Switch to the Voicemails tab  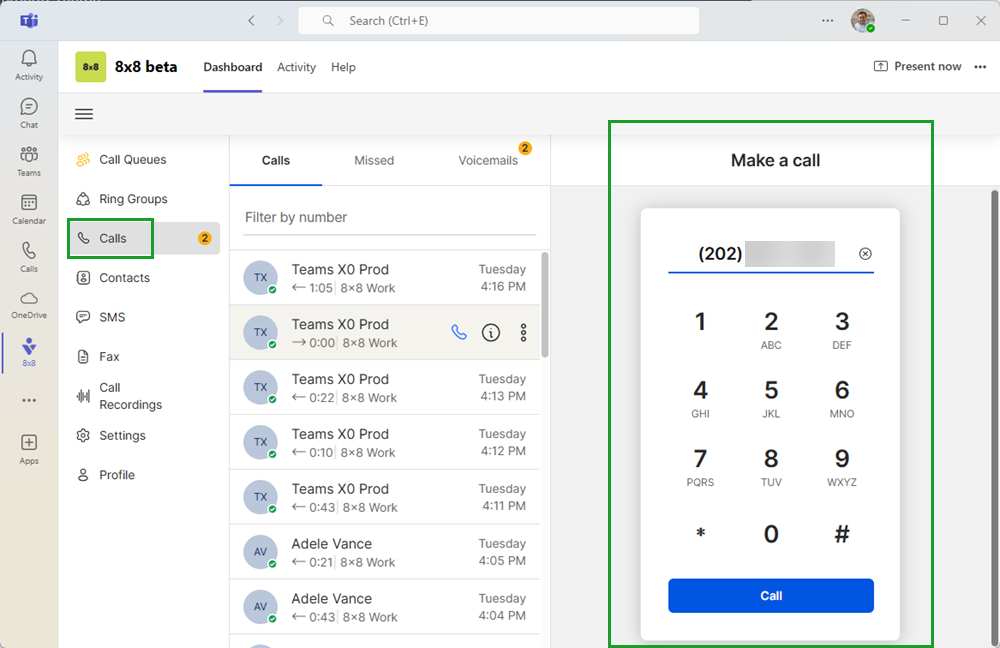coord(488,160)
